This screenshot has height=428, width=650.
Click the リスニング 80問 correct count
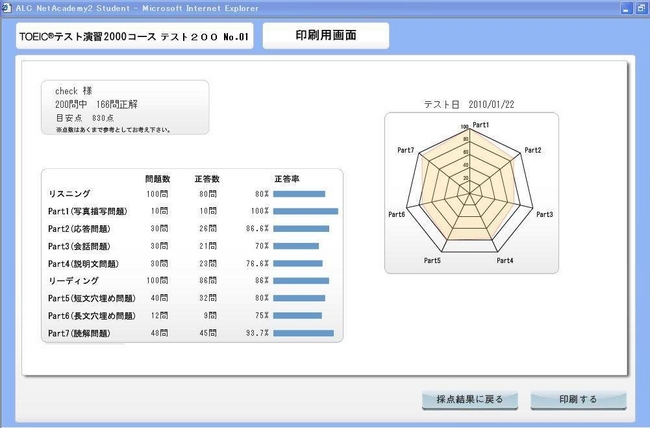[x=208, y=194]
